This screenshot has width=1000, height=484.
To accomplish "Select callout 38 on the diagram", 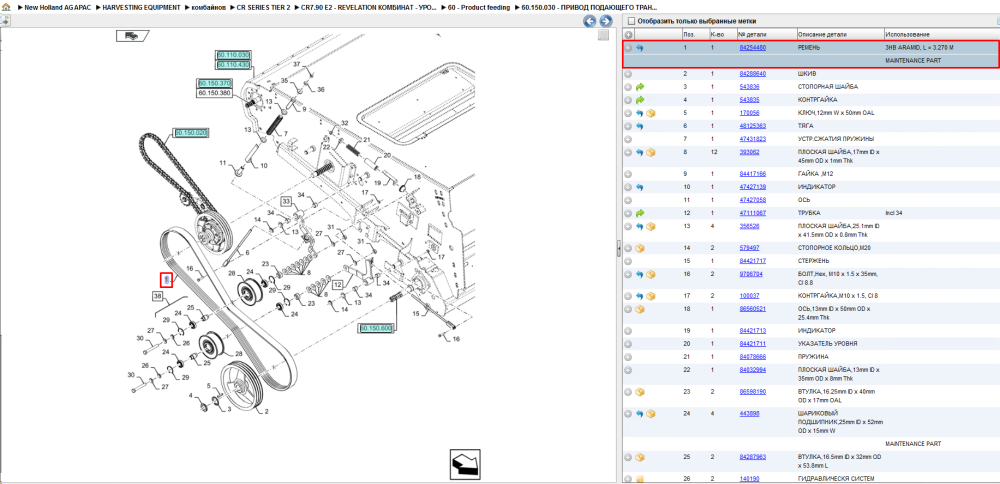I will 159,296.
